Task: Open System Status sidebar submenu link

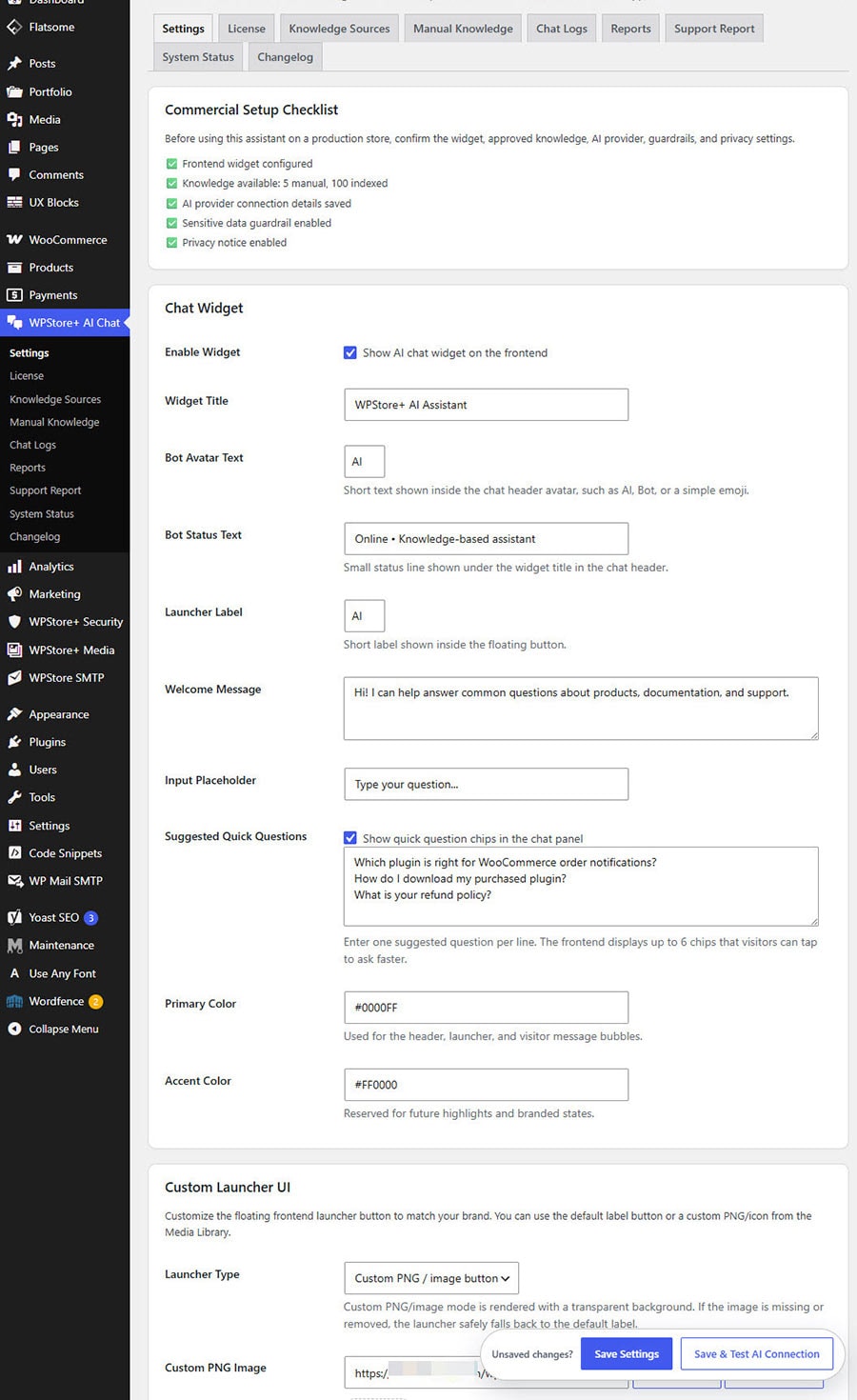Action: (x=41, y=514)
